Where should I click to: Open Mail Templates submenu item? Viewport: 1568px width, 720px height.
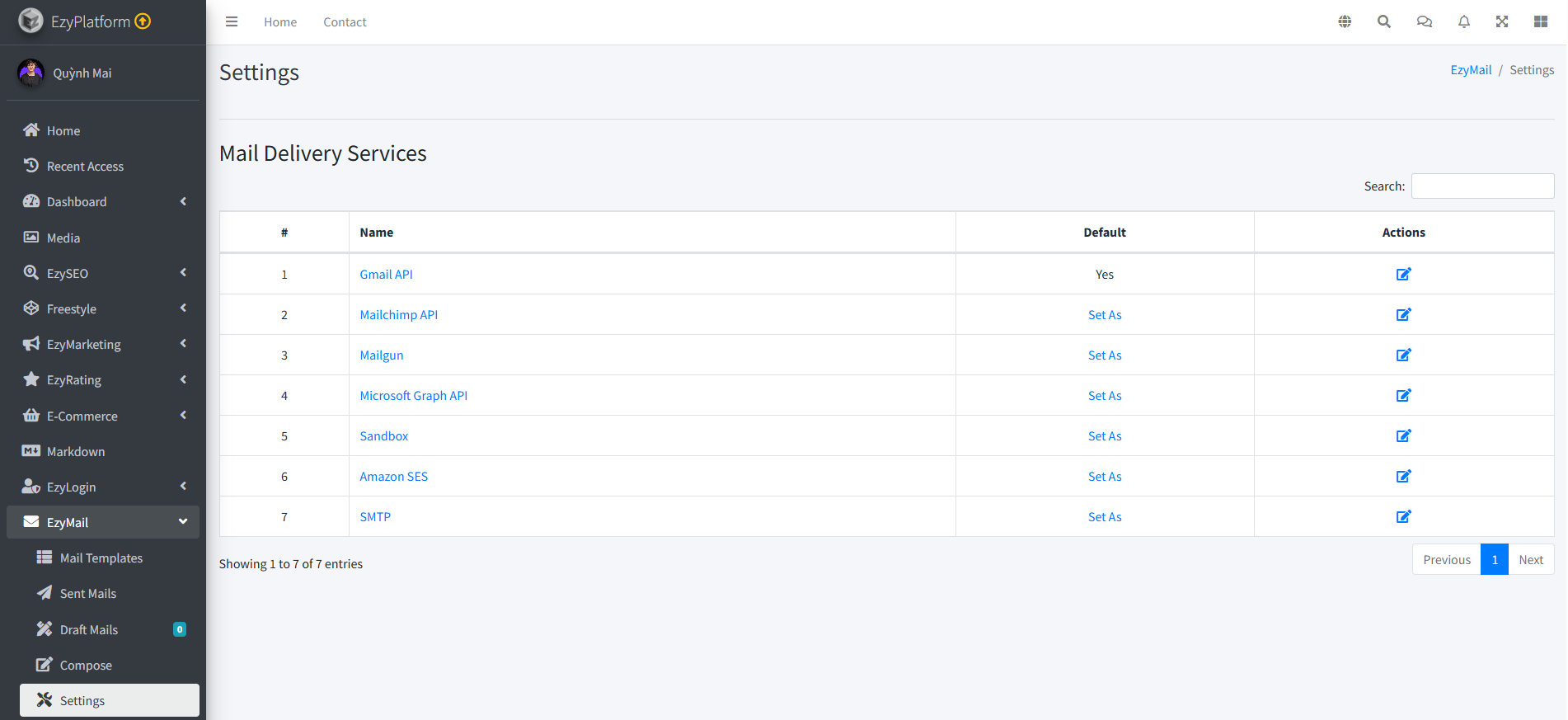(110, 558)
